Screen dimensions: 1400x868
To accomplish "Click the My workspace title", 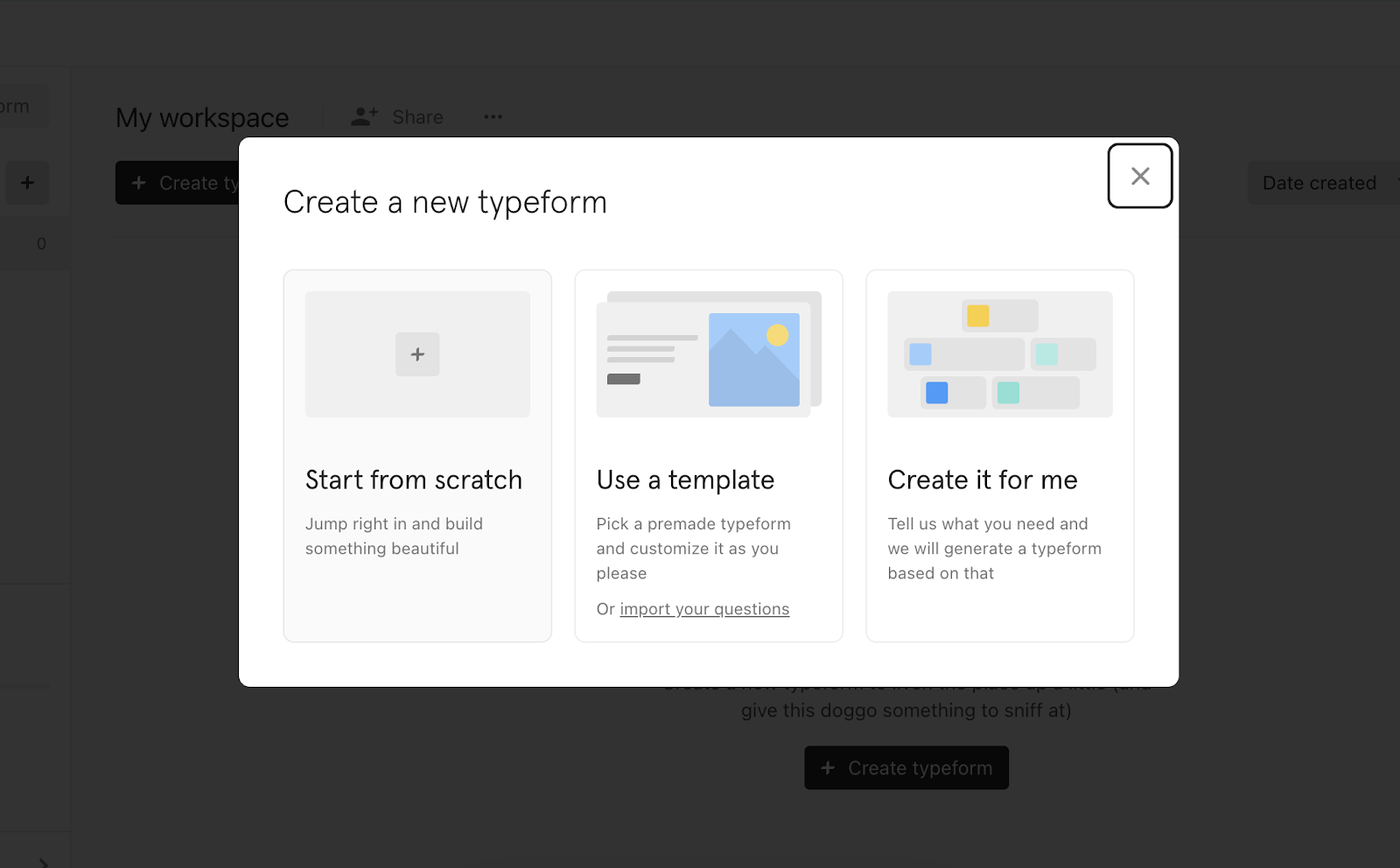I will click(x=202, y=117).
